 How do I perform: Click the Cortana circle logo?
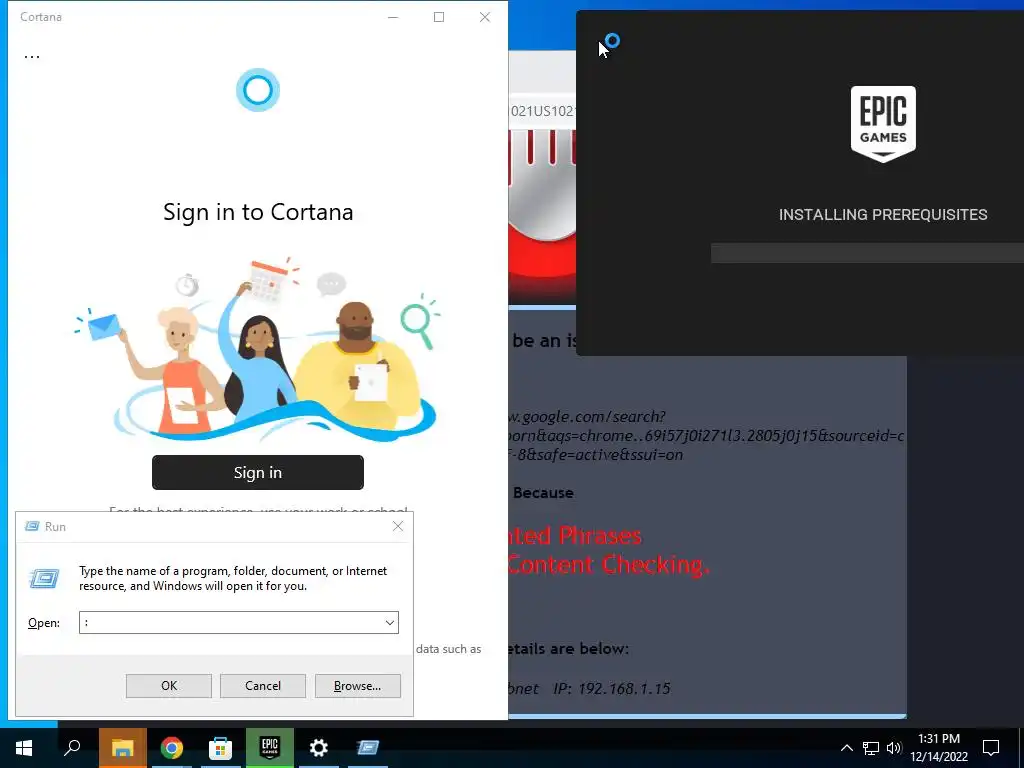point(258,89)
